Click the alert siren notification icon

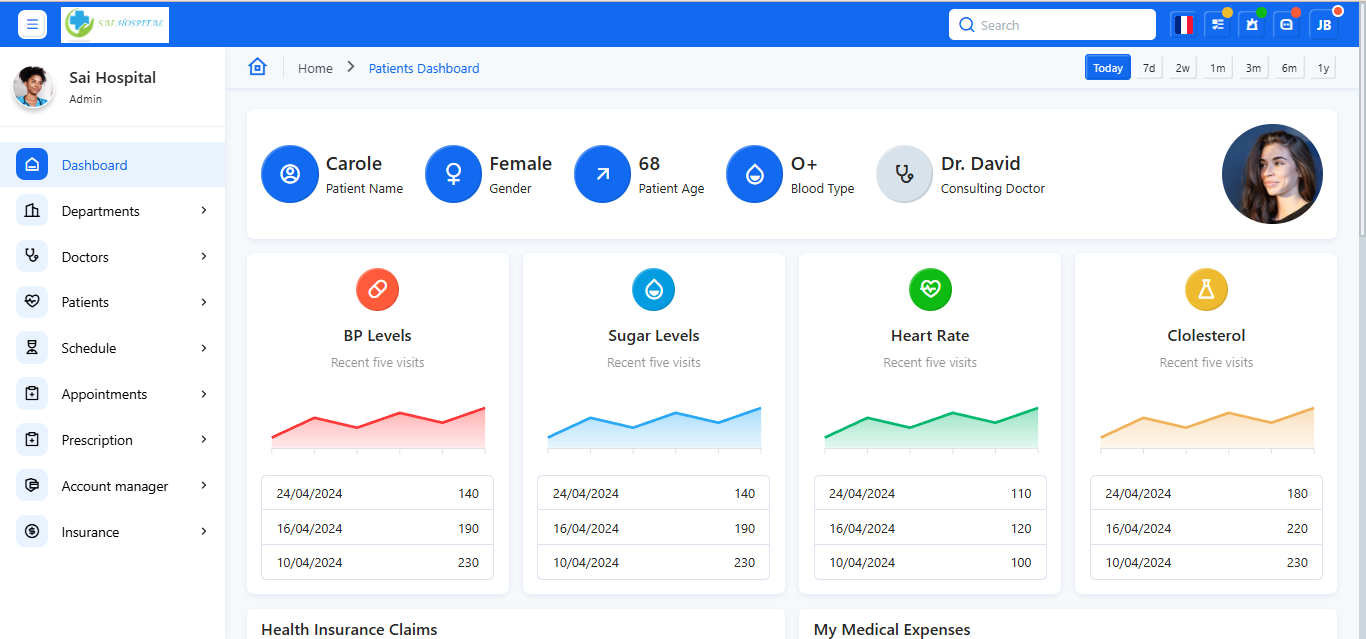point(1252,25)
